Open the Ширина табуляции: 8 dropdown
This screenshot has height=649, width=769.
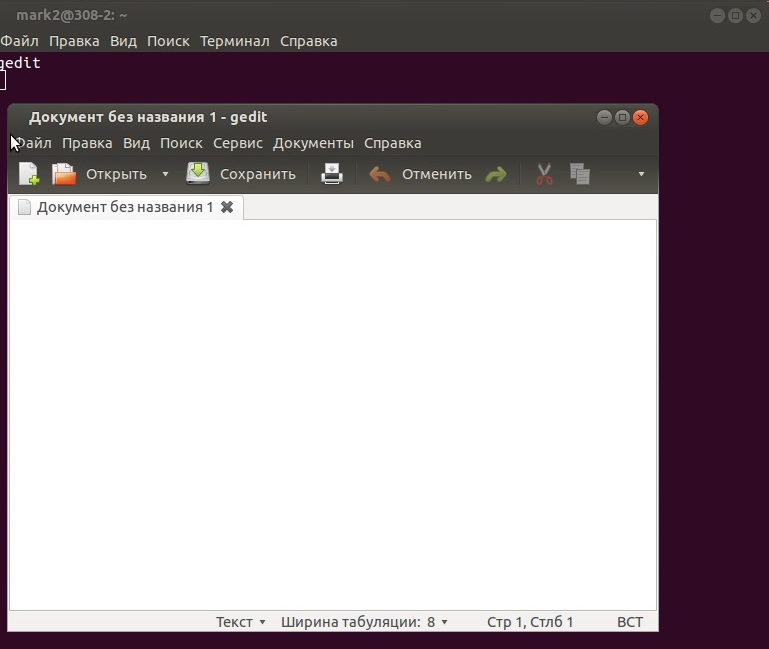click(364, 622)
